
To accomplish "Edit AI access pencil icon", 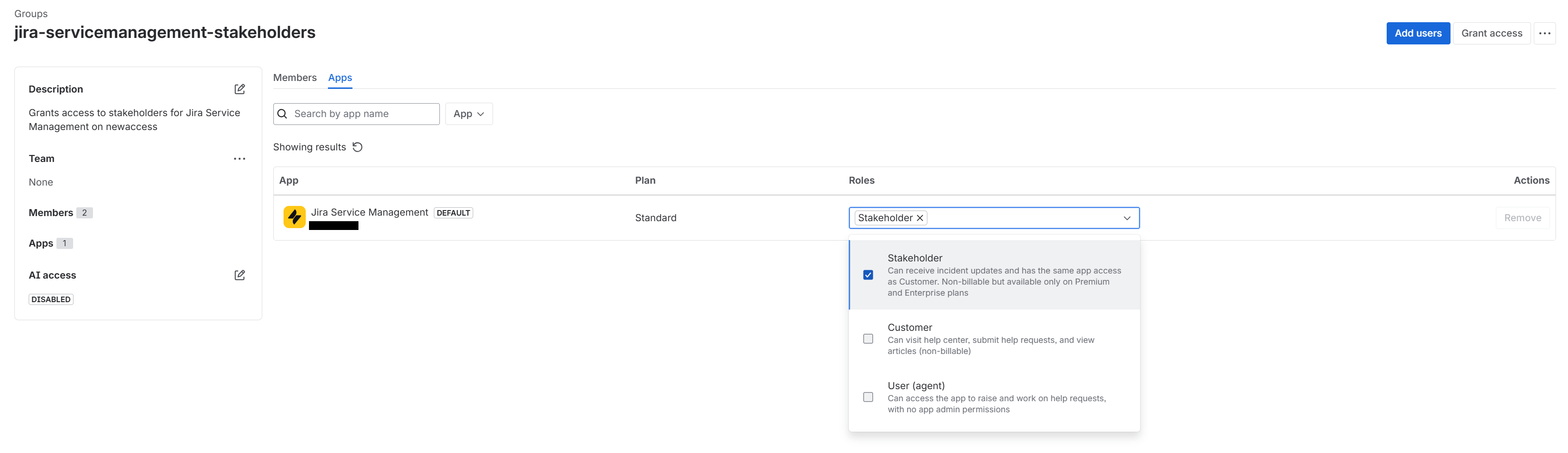I will tap(240, 275).
